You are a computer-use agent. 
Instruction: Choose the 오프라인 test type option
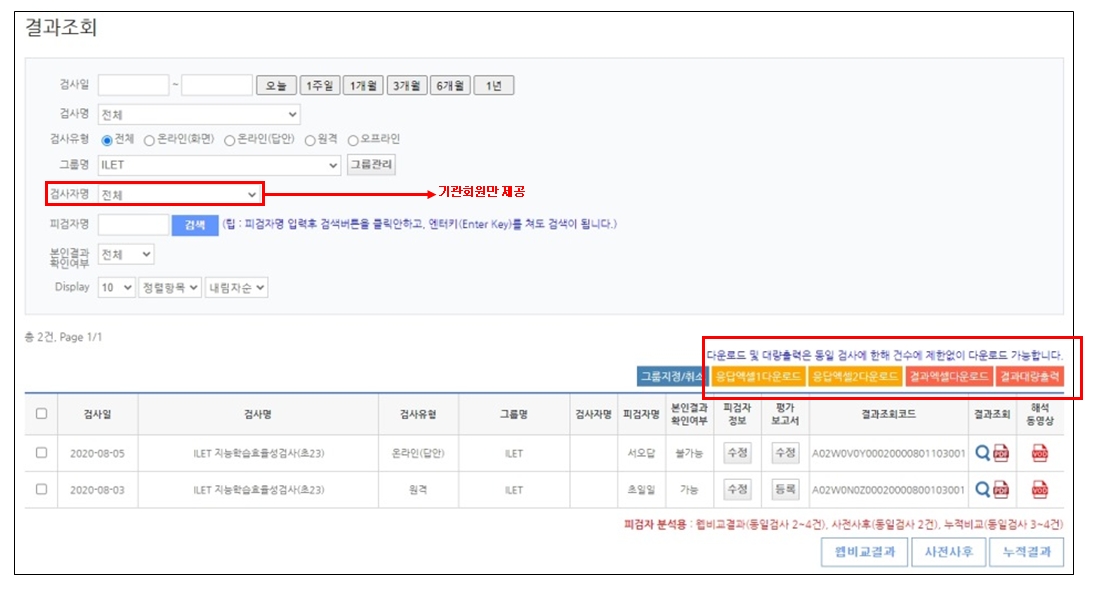[353, 140]
